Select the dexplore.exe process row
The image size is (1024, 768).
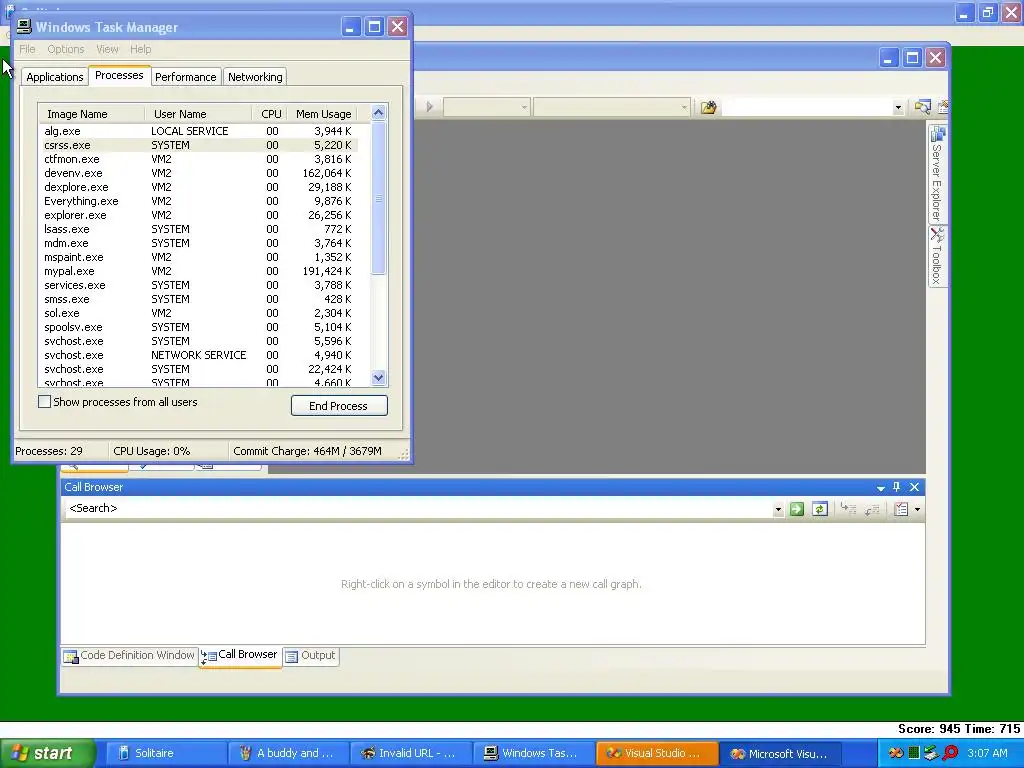click(199, 187)
